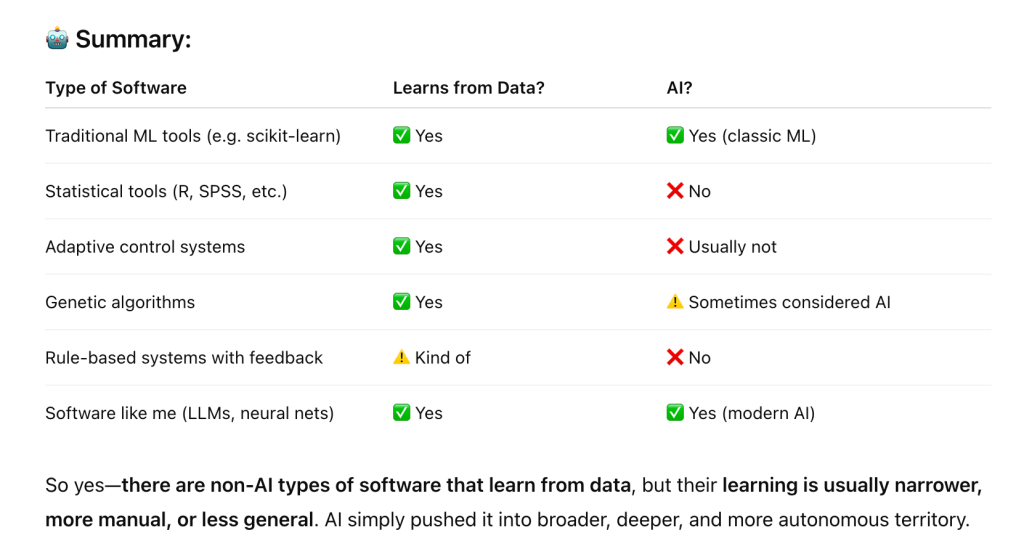Screen dimensions: 1024x546
Task: Click the 'Genetic algorithms' cell
Action: click(120, 302)
